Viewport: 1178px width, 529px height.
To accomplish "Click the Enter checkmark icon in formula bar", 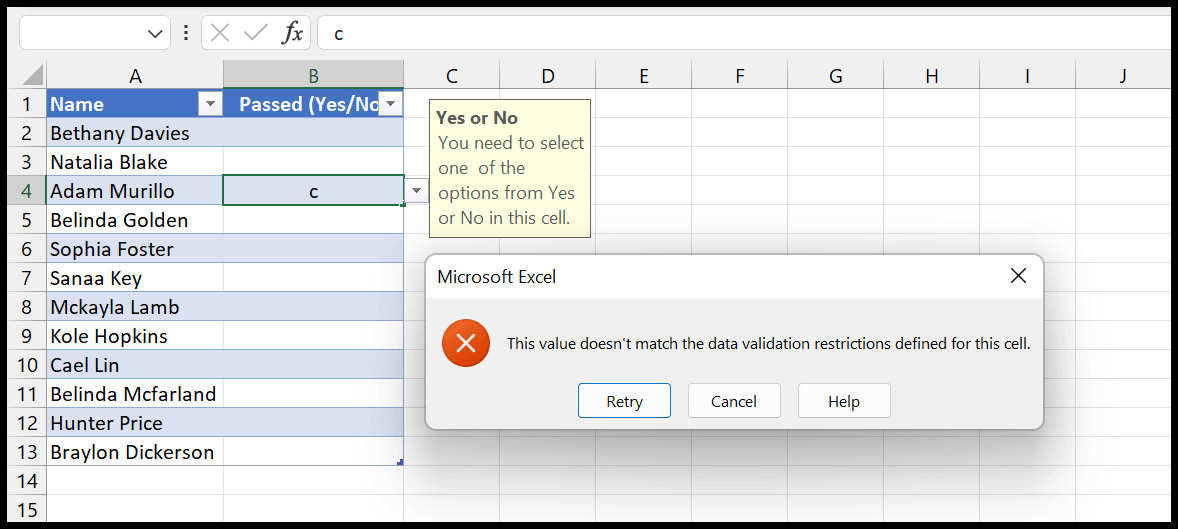I will (255, 33).
